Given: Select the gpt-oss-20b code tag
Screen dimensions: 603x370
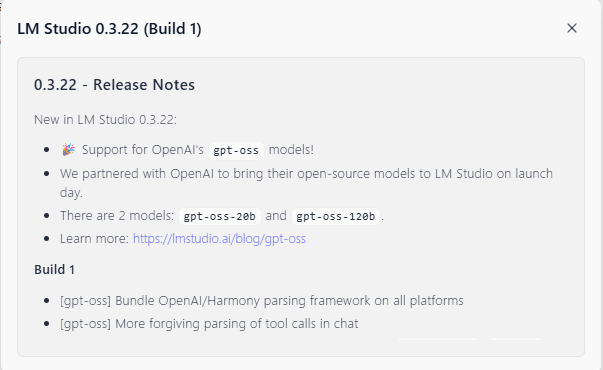Looking at the screenshot, I should pyautogui.click(x=220, y=216).
